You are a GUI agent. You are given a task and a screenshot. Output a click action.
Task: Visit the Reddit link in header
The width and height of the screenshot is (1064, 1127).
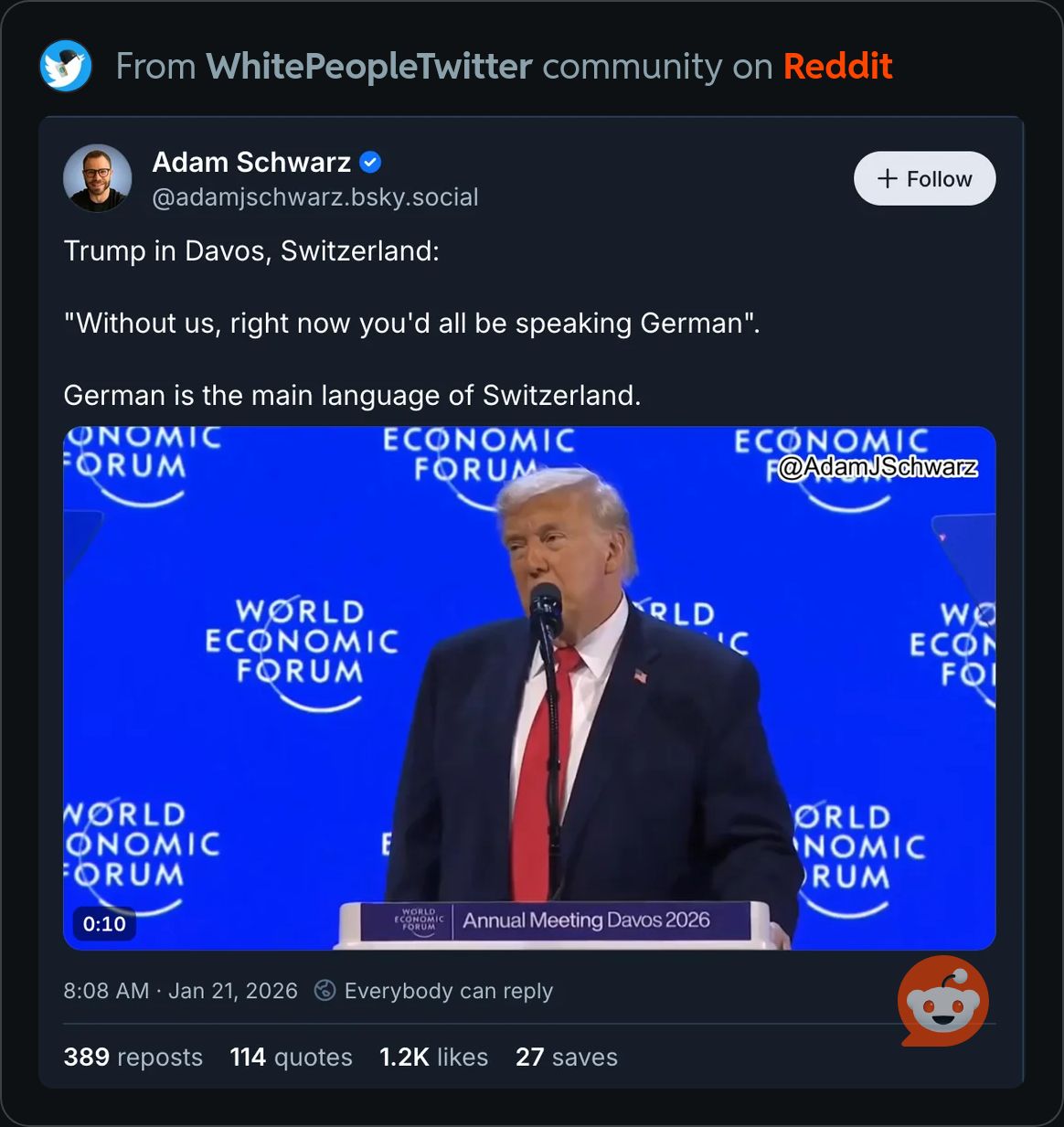837,66
